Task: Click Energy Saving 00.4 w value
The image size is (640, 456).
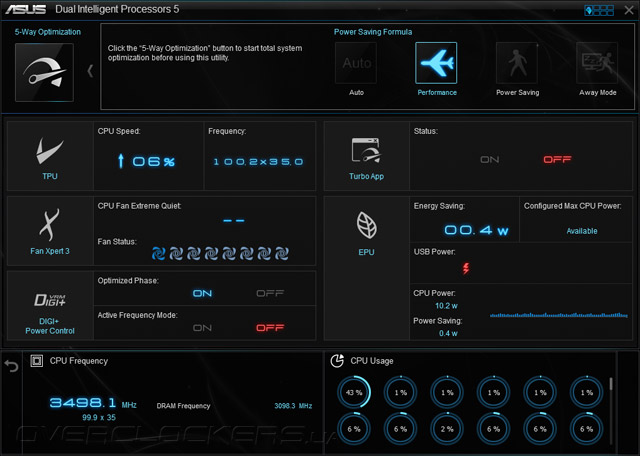Action: click(476, 230)
